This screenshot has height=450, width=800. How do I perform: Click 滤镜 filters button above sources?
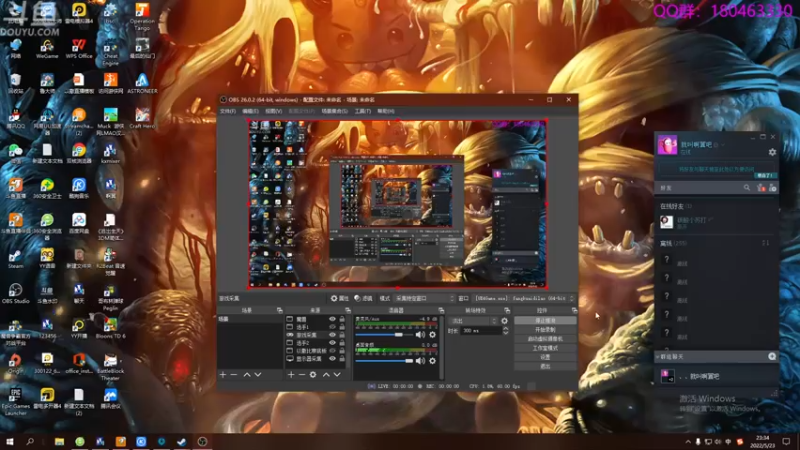(363, 298)
